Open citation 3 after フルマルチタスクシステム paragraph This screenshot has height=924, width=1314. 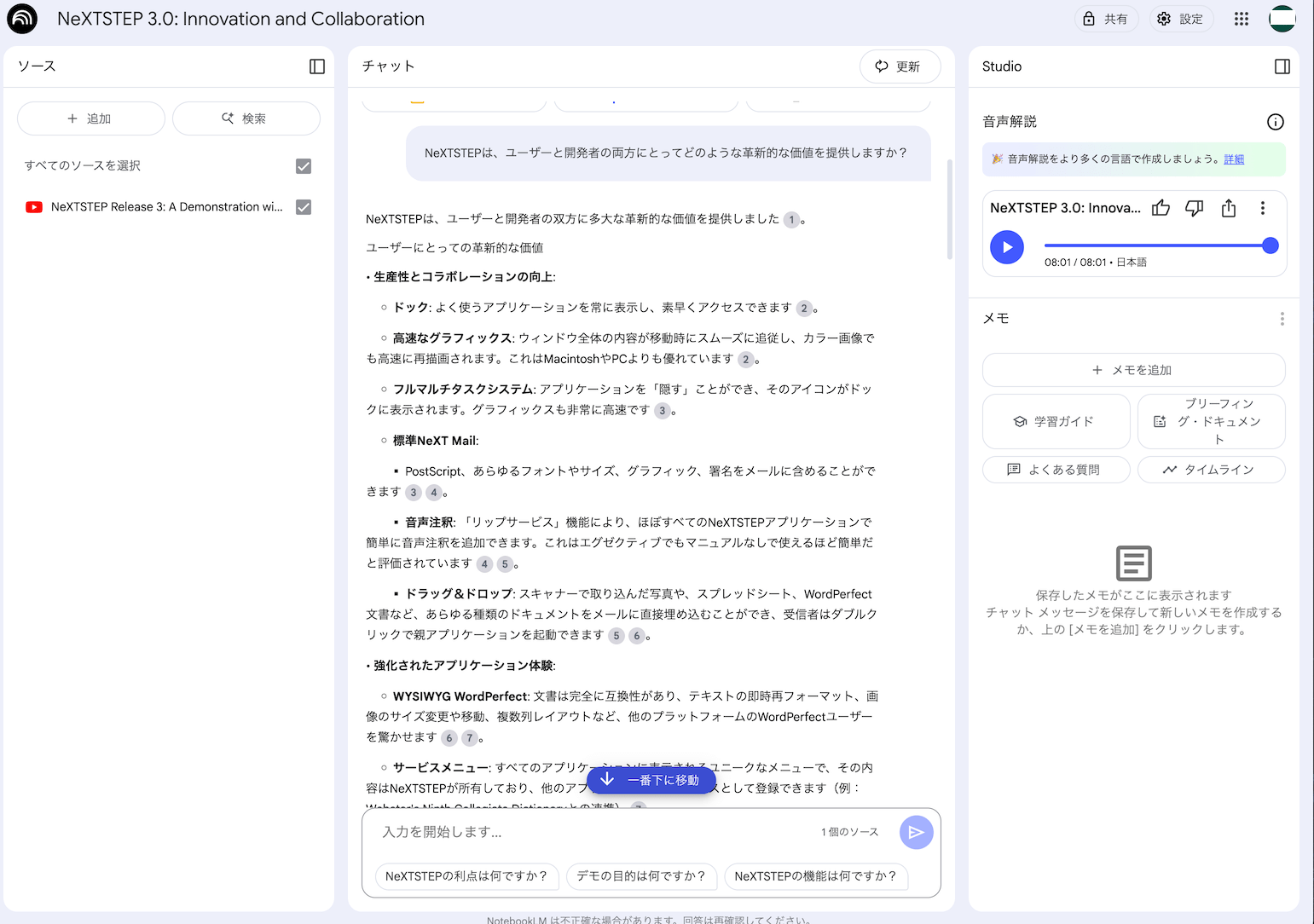click(x=663, y=411)
